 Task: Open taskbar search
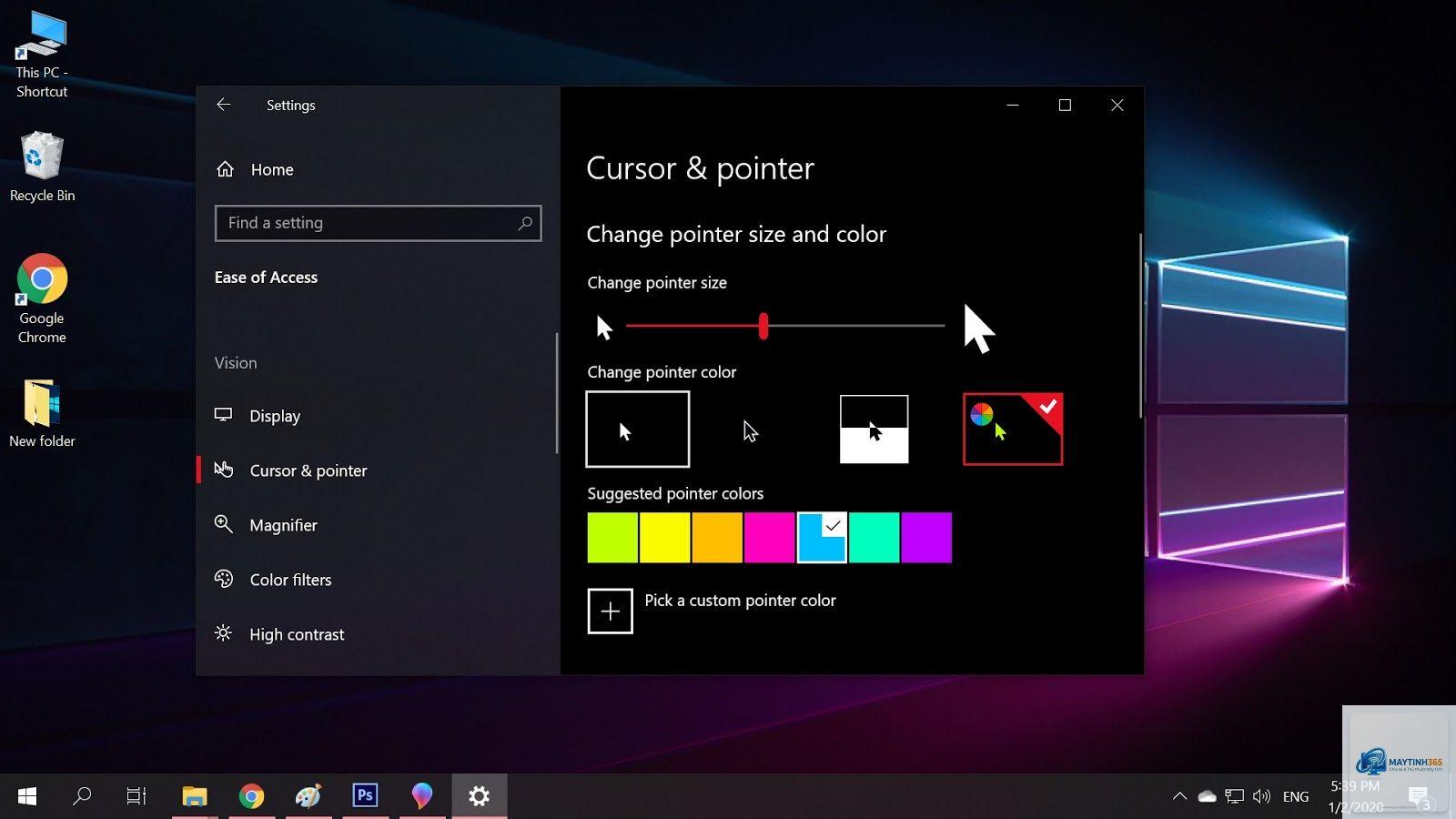click(x=82, y=796)
